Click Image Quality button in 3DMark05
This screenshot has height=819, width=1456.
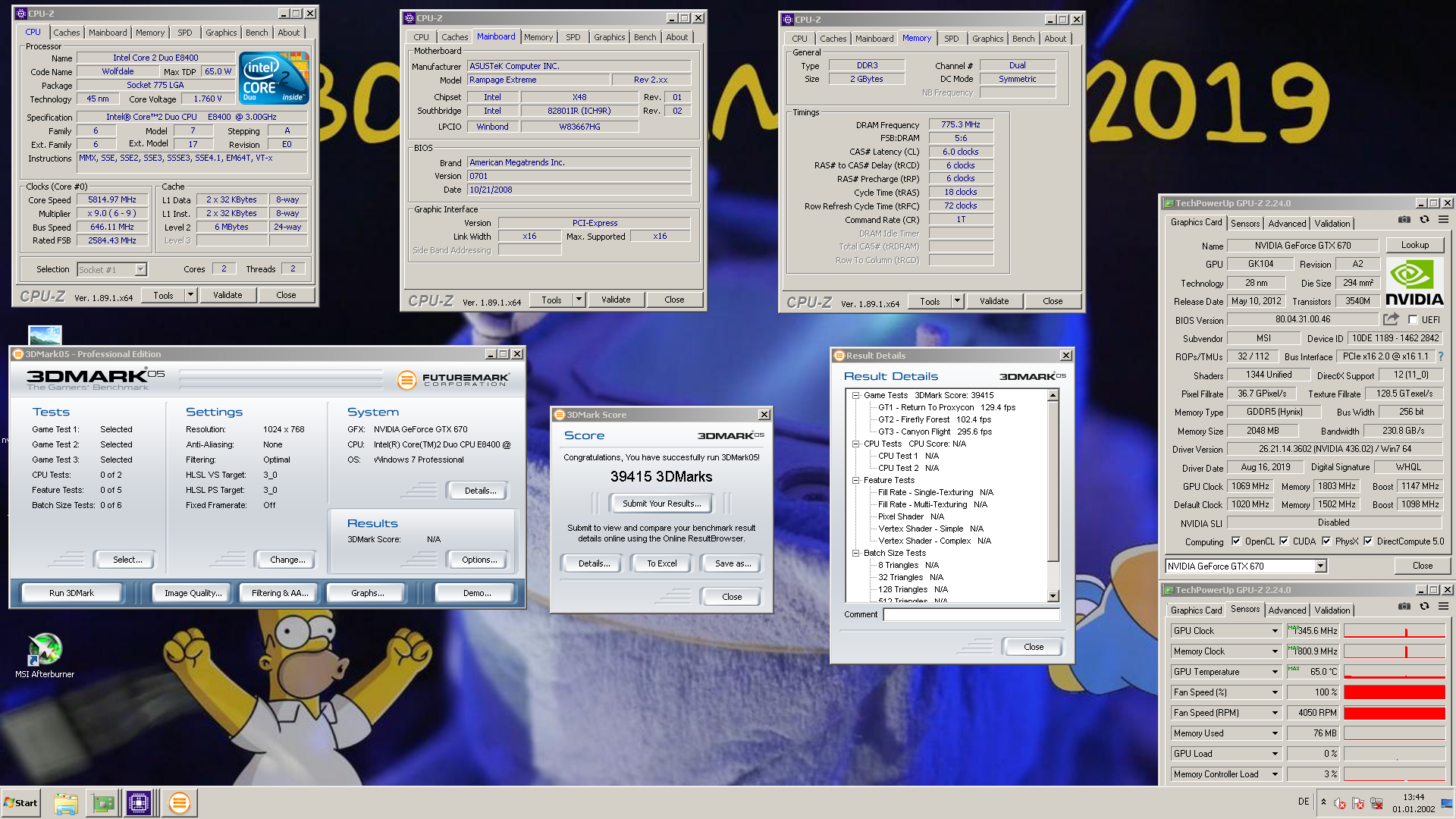193,593
